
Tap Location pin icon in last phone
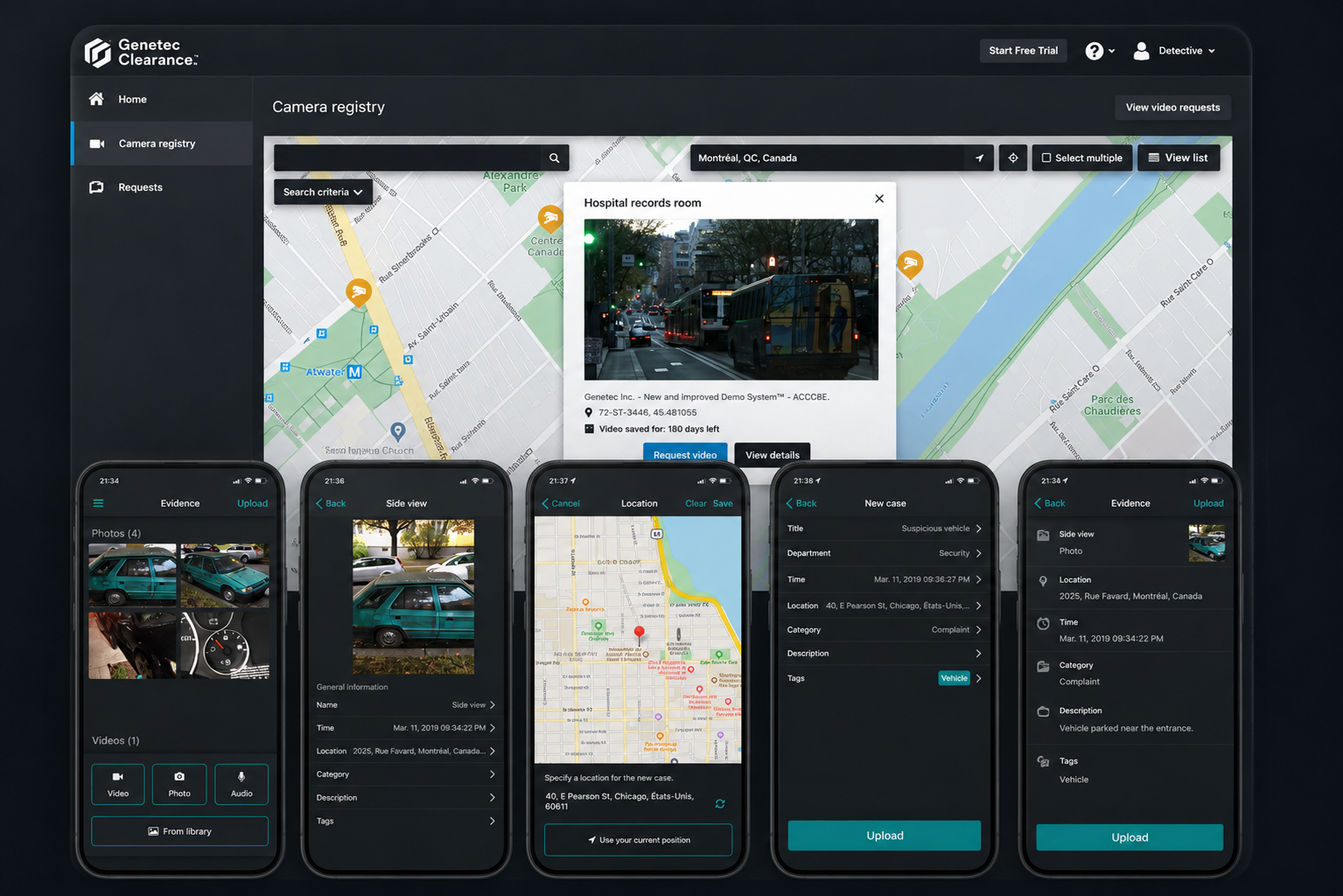1043,581
